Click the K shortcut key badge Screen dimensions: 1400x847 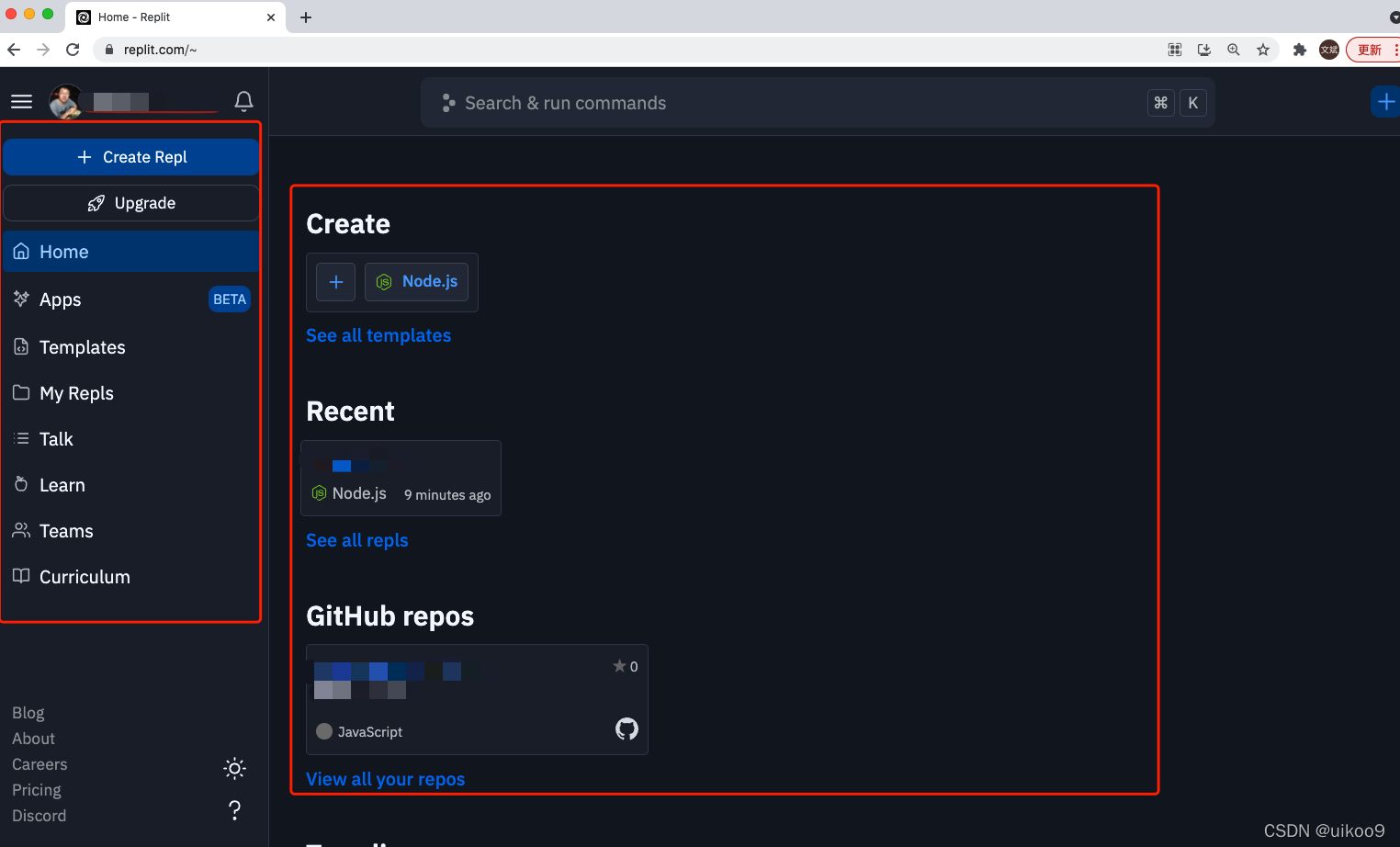(x=1193, y=103)
